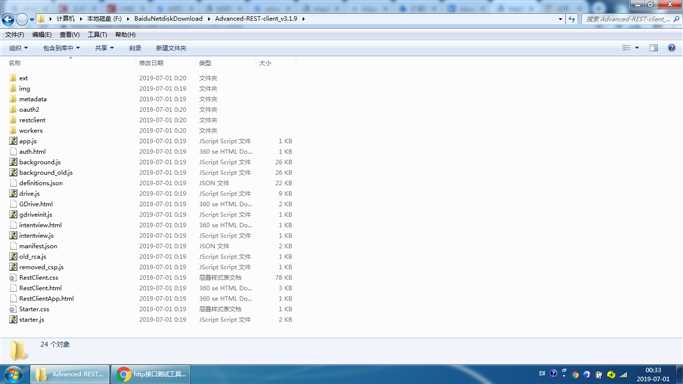The width and height of the screenshot is (683, 384).
Task: Click the background.js script icon
Action: click(x=13, y=162)
